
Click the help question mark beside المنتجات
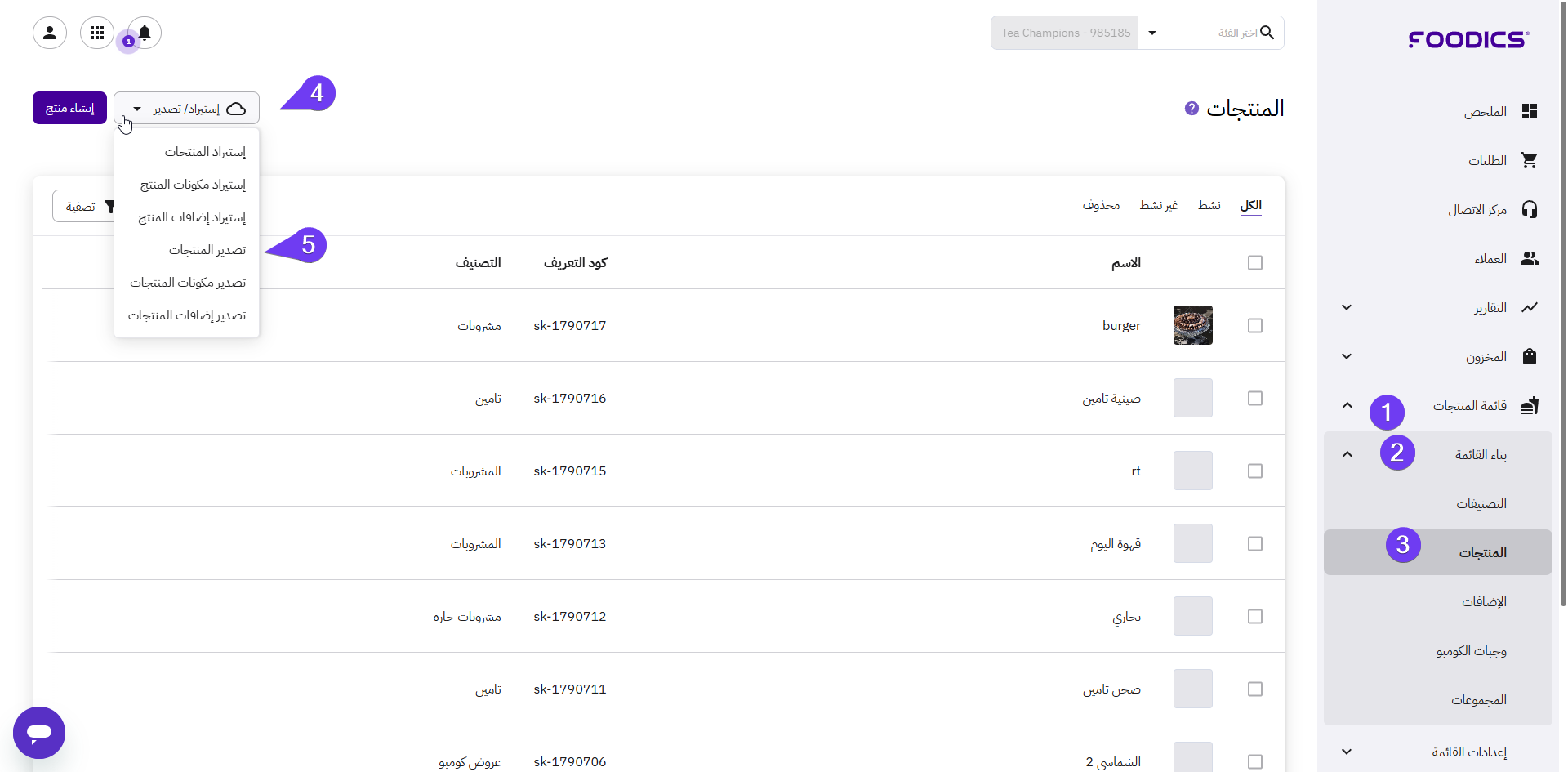pos(1192,109)
